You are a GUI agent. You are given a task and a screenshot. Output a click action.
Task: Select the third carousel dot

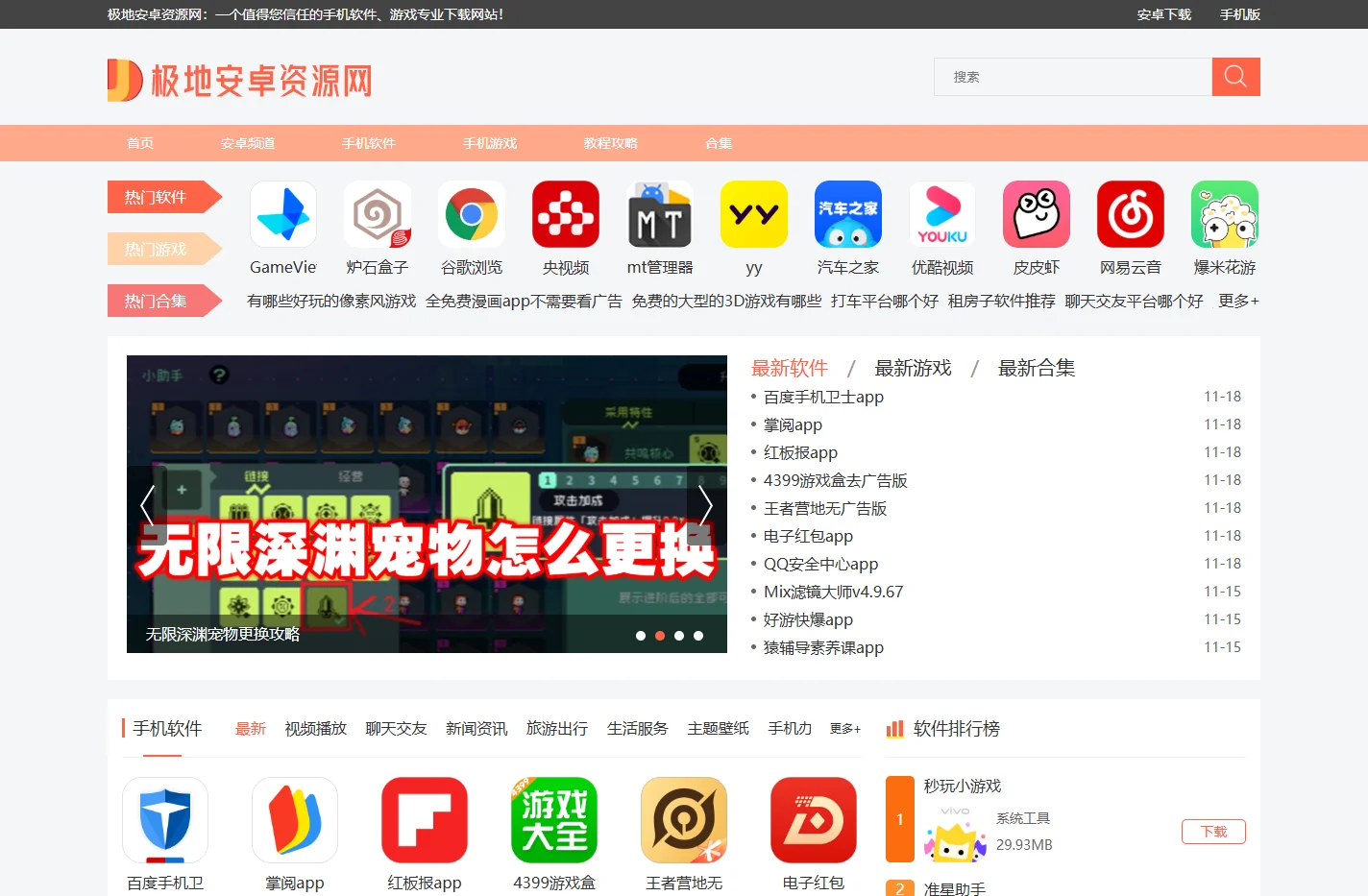tap(679, 636)
